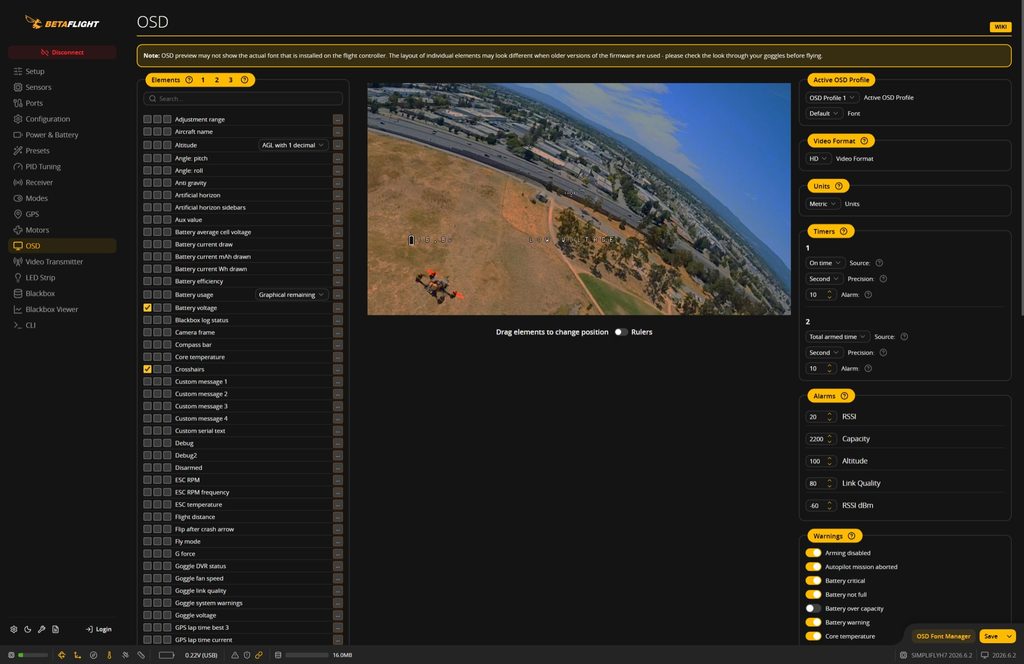Enable Battery over capacity warning

tap(813, 609)
